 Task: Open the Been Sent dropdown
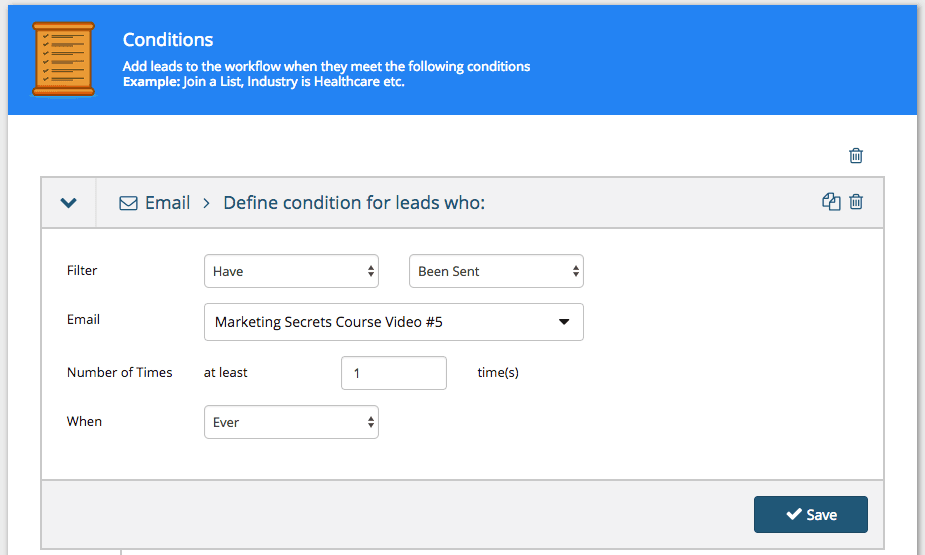pos(496,271)
